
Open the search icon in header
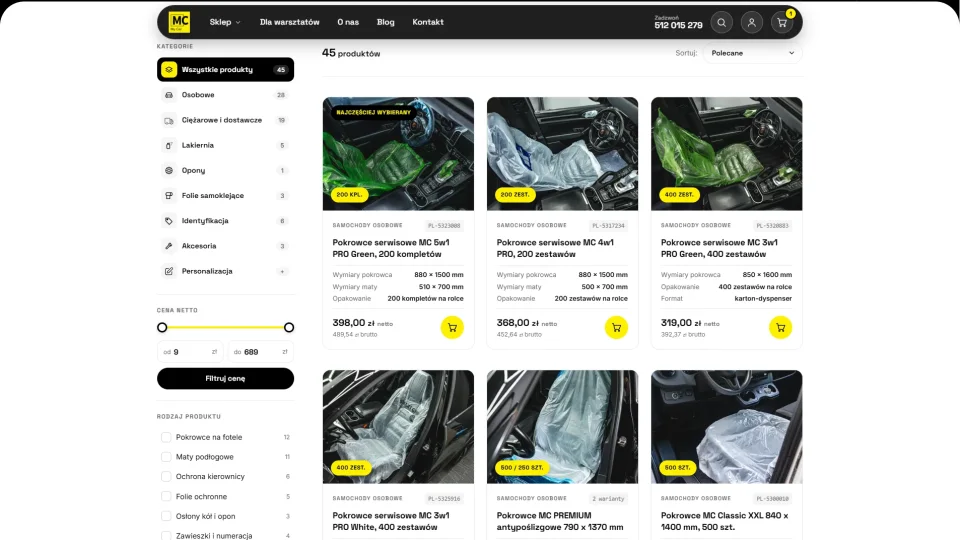click(722, 22)
